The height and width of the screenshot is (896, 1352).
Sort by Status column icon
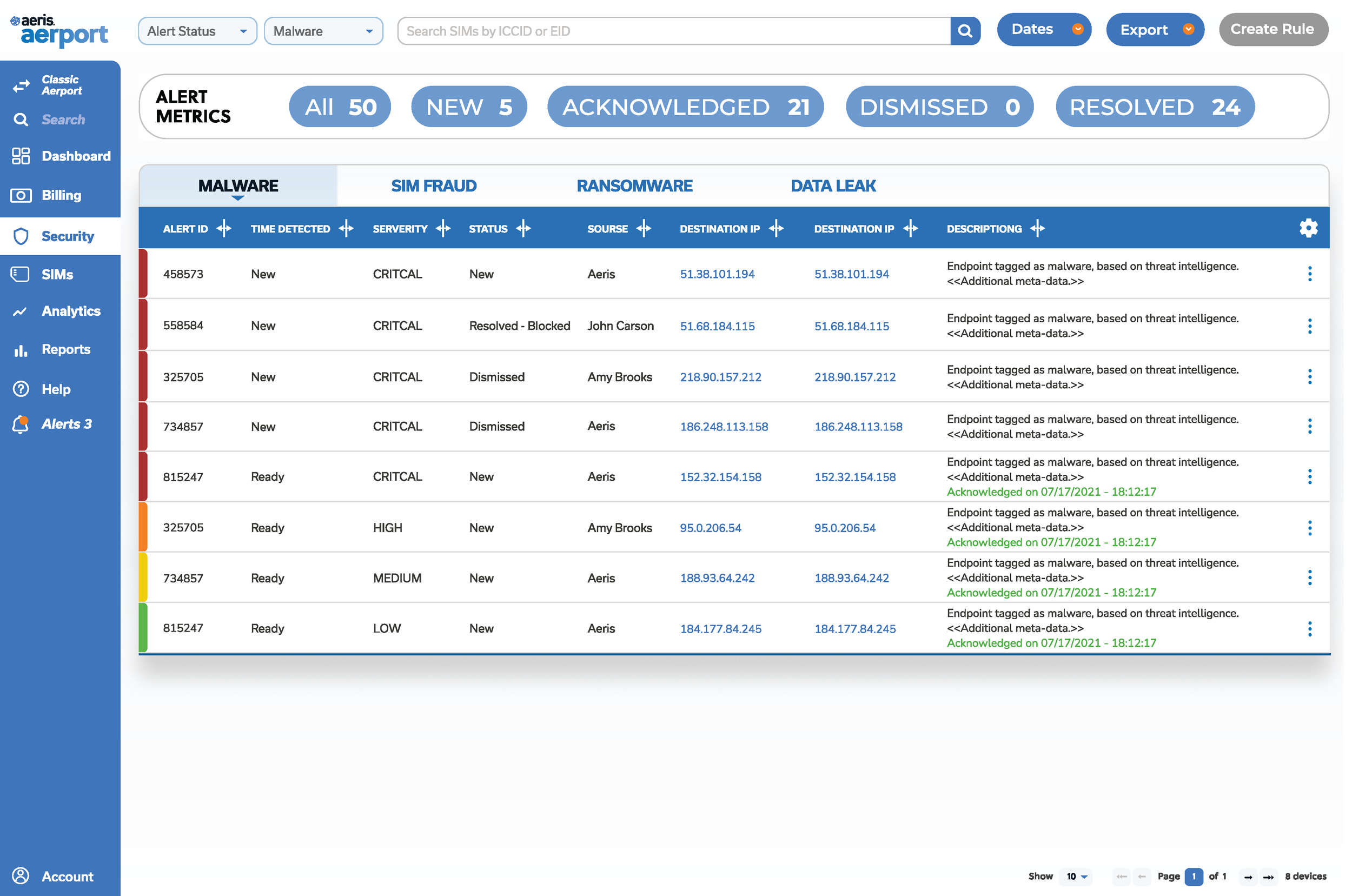[x=523, y=229]
